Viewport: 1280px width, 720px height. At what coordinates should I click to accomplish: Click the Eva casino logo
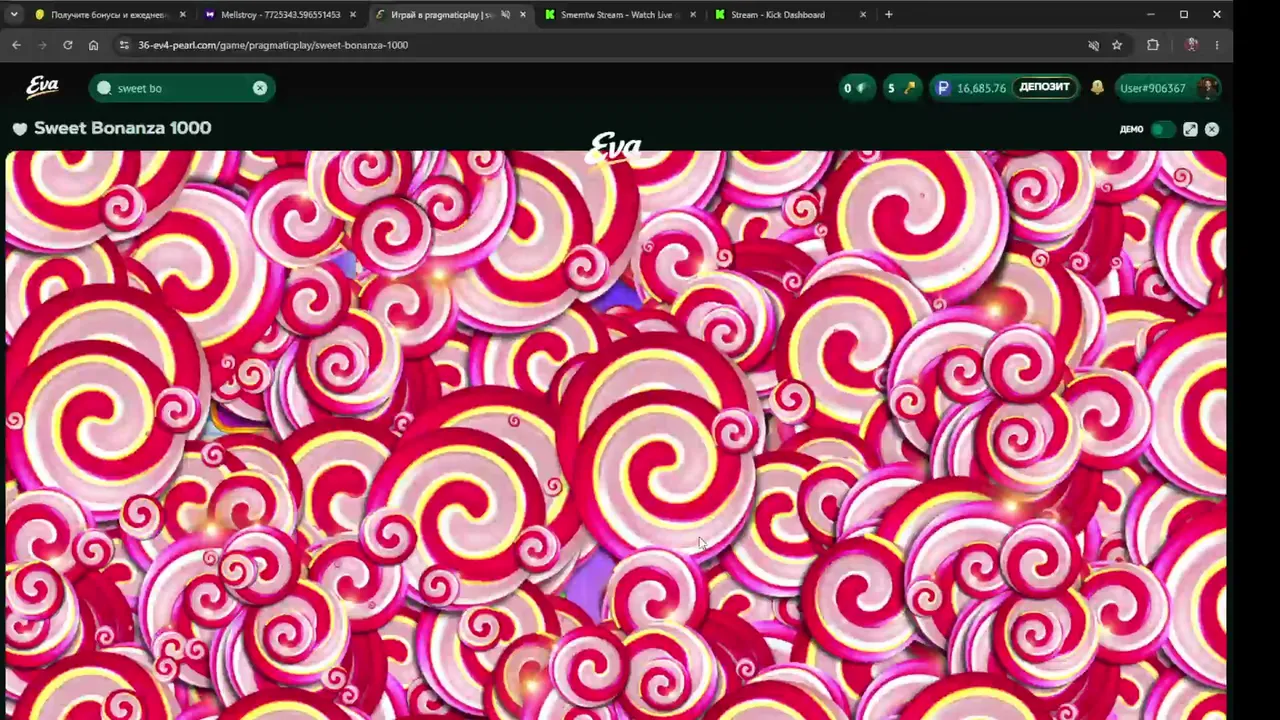pyautogui.click(x=42, y=88)
